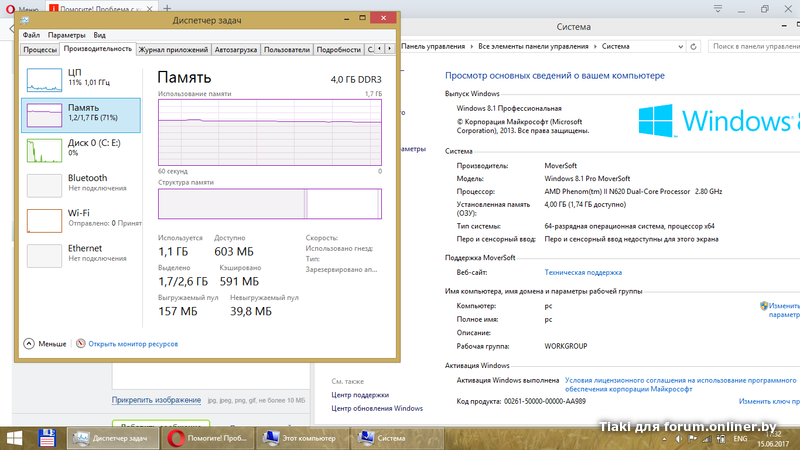Open the Параметры menu in Task Manager
Image resolution: width=800 pixels, height=450 pixels.
(66, 35)
